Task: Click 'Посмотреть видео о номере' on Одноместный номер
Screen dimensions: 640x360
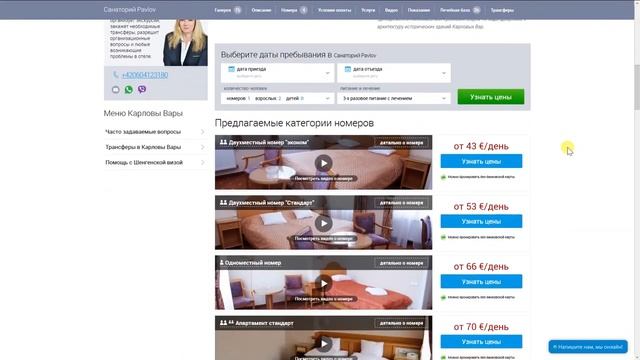Action: coord(323,299)
